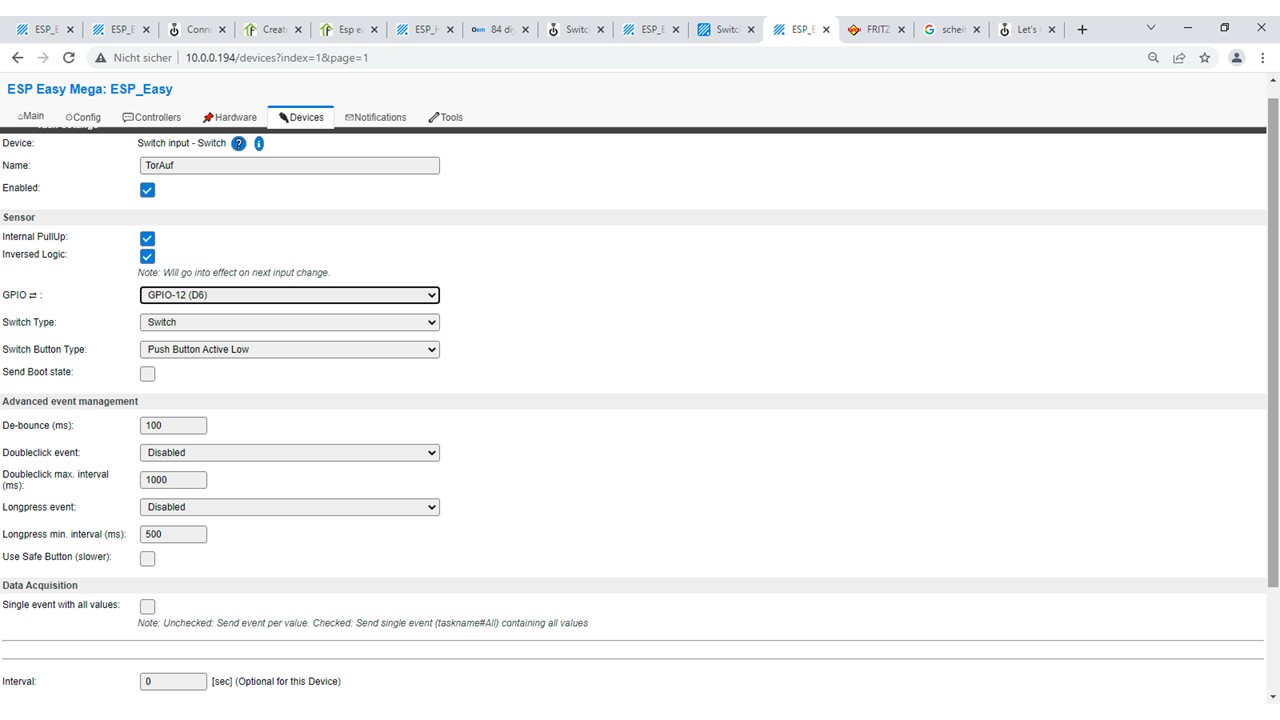
Task: Check Use Safe Button (slower)
Action: click(x=147, y=559)
